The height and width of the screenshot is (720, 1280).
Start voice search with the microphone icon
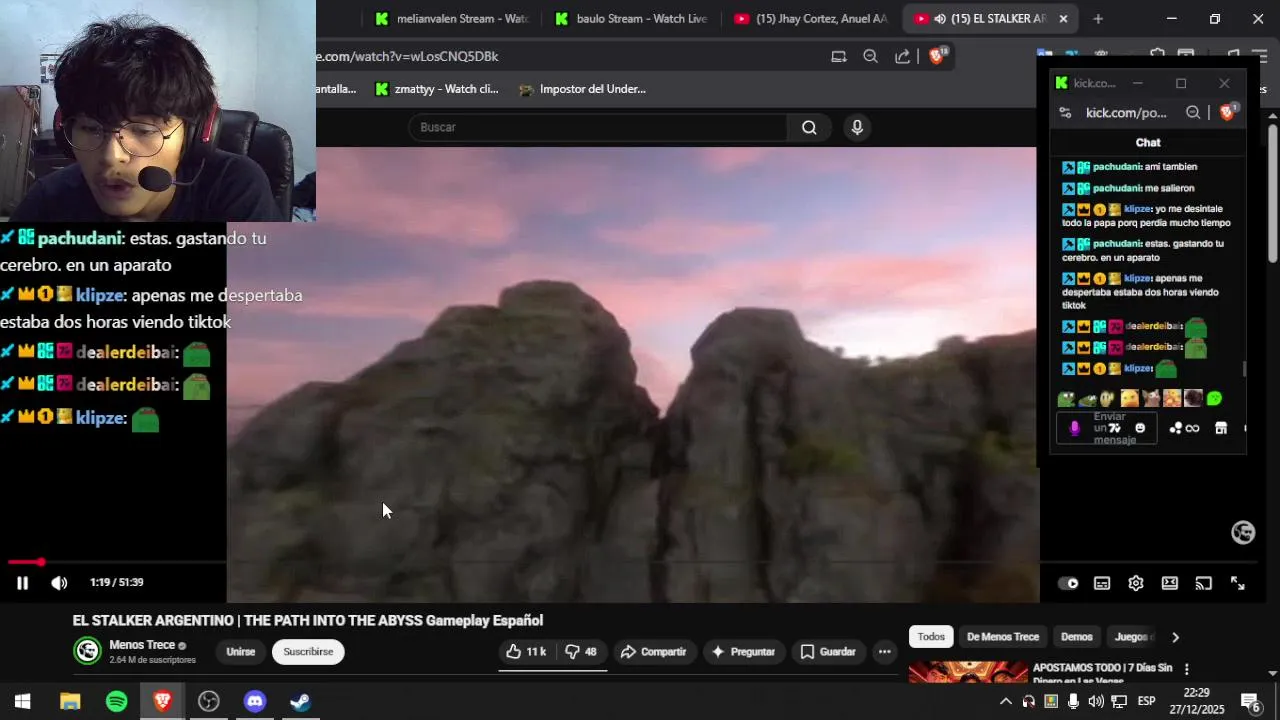point(857,127)
